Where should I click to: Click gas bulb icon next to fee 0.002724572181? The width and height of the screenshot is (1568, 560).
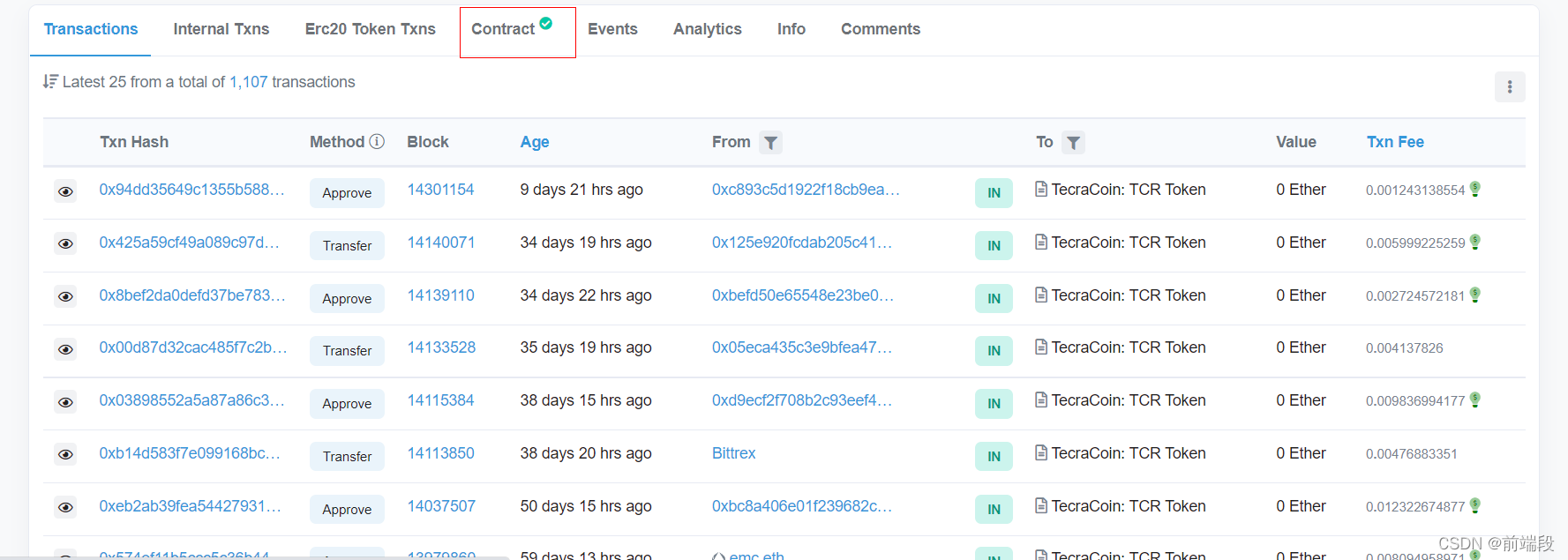click(x=1475, y=295)
